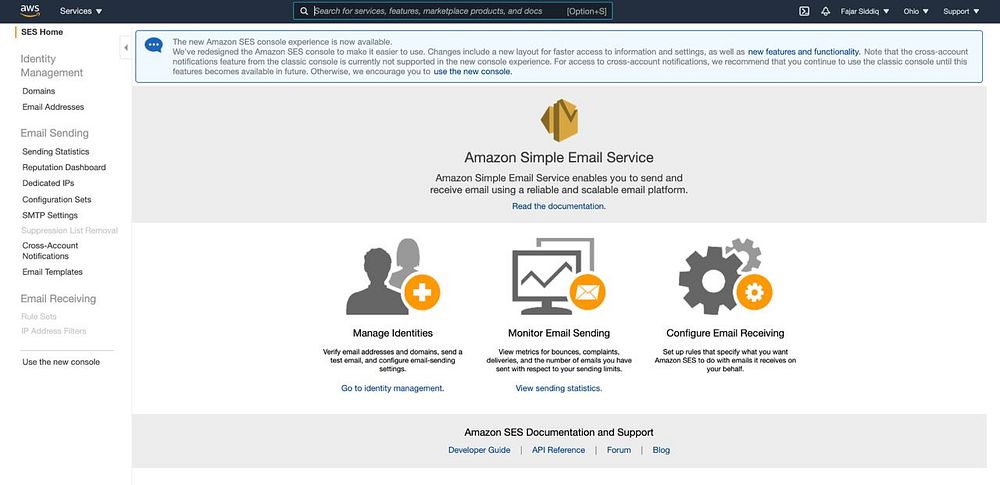Open the Support dropdown menu
This screenshot has width=1000, height=485.
coord(961,11)
